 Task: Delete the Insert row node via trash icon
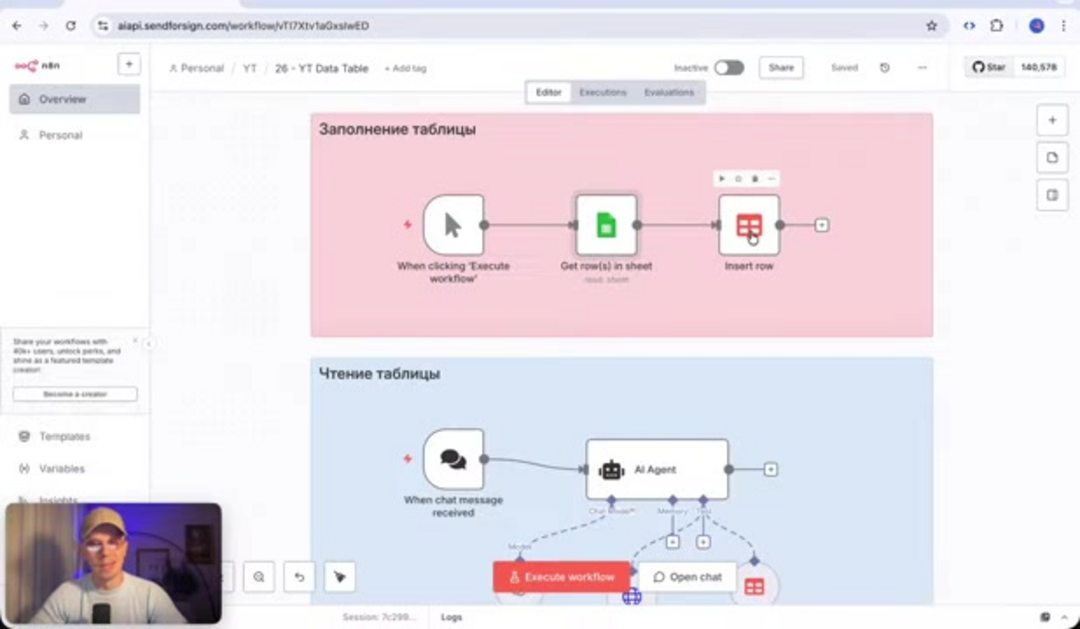(755, 179)
